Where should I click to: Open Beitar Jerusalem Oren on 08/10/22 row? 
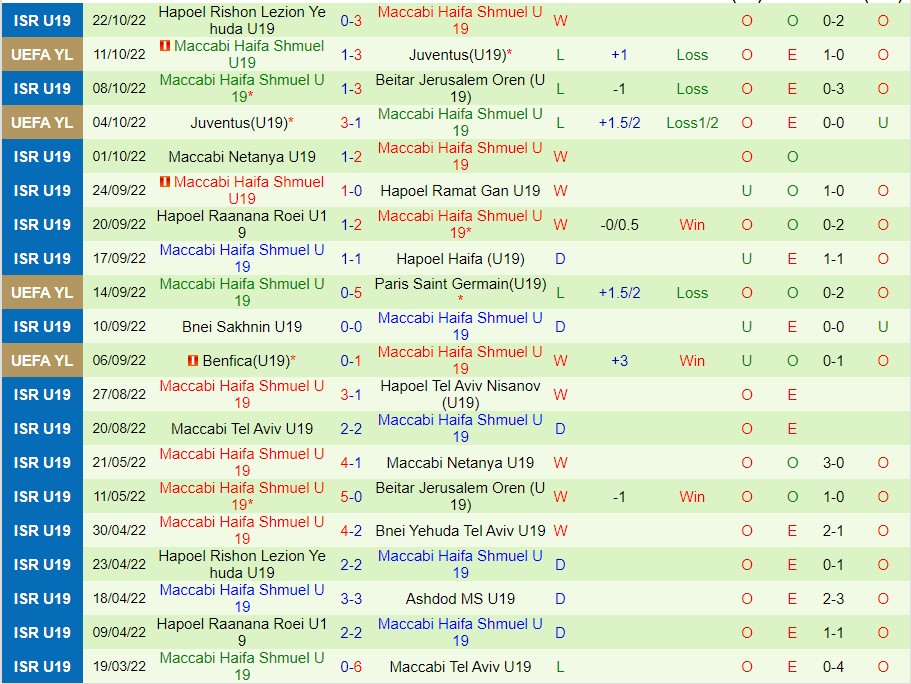[460, 88]
